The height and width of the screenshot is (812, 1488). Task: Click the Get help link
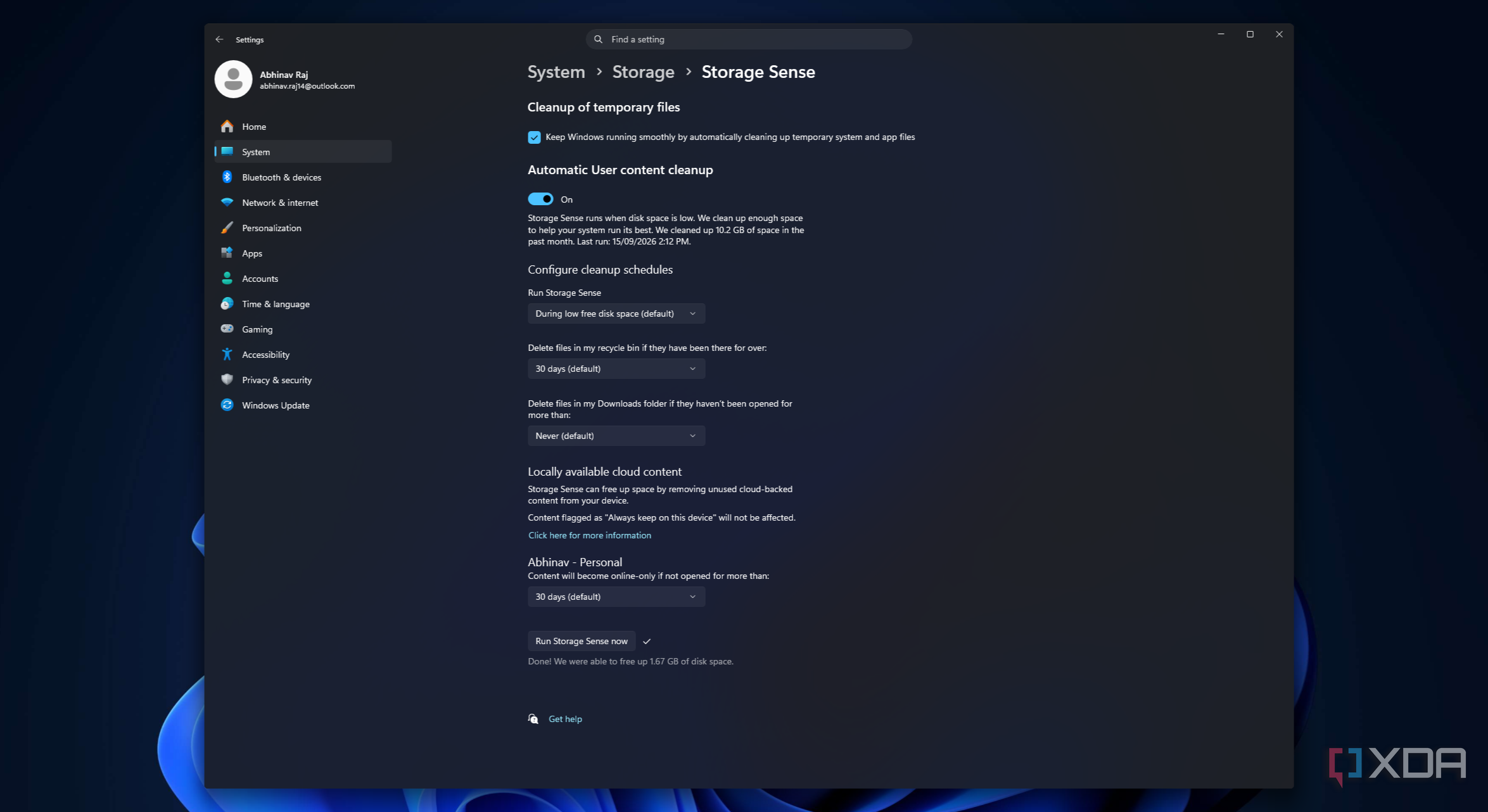(565, 719)
